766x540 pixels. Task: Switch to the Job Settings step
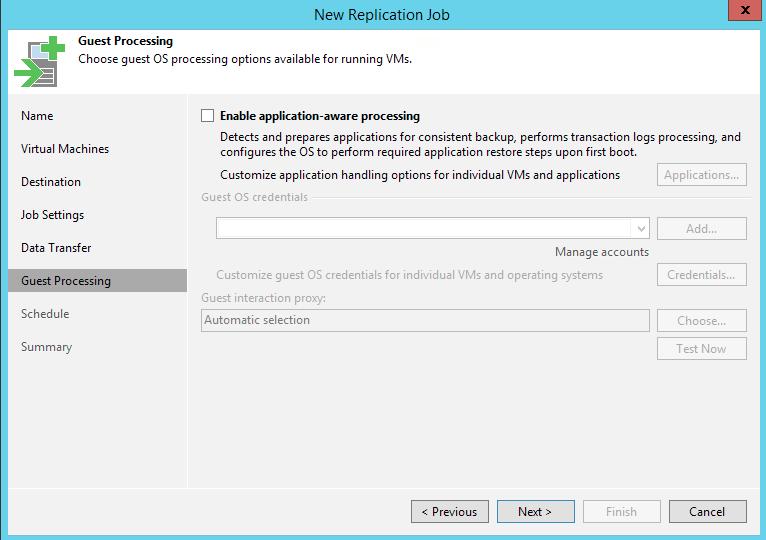coord(52,215)
